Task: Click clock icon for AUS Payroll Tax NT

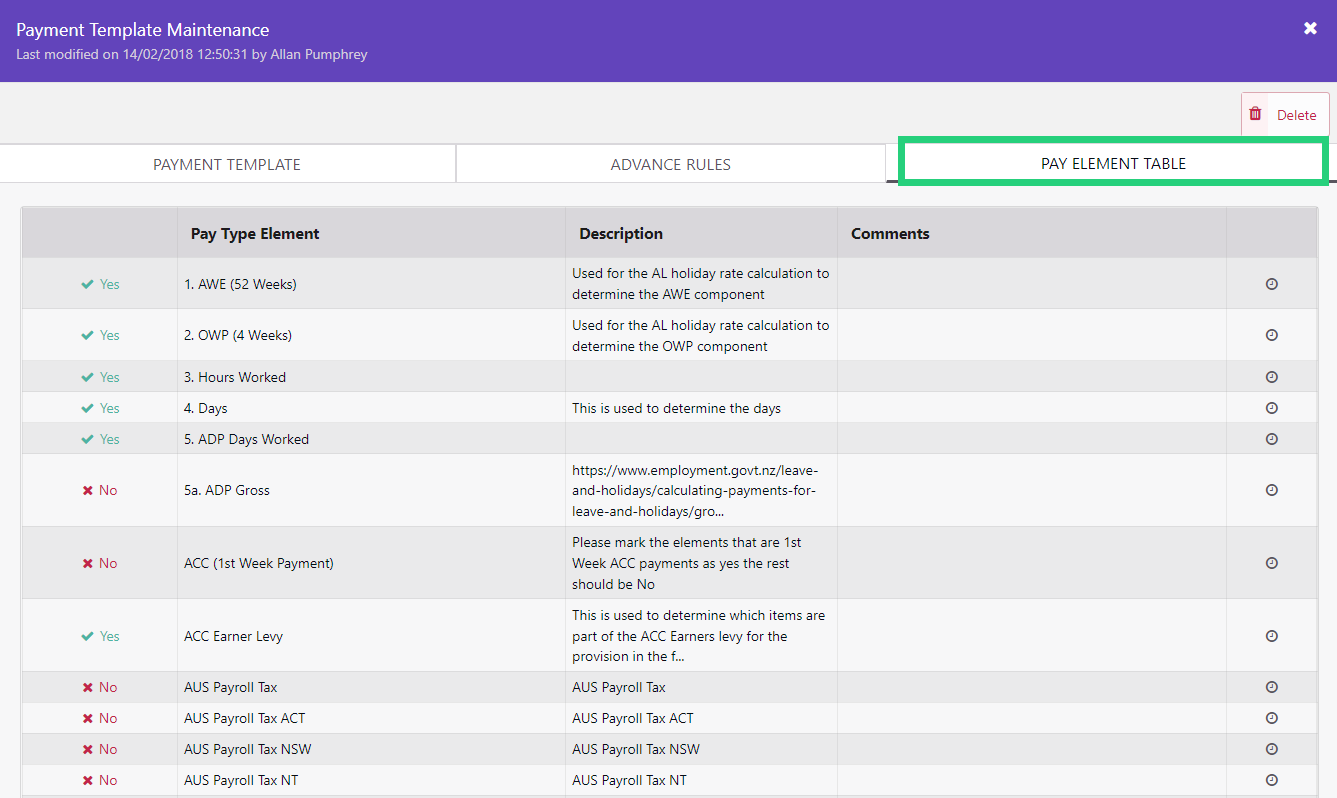Action: tap(1271, 780)
